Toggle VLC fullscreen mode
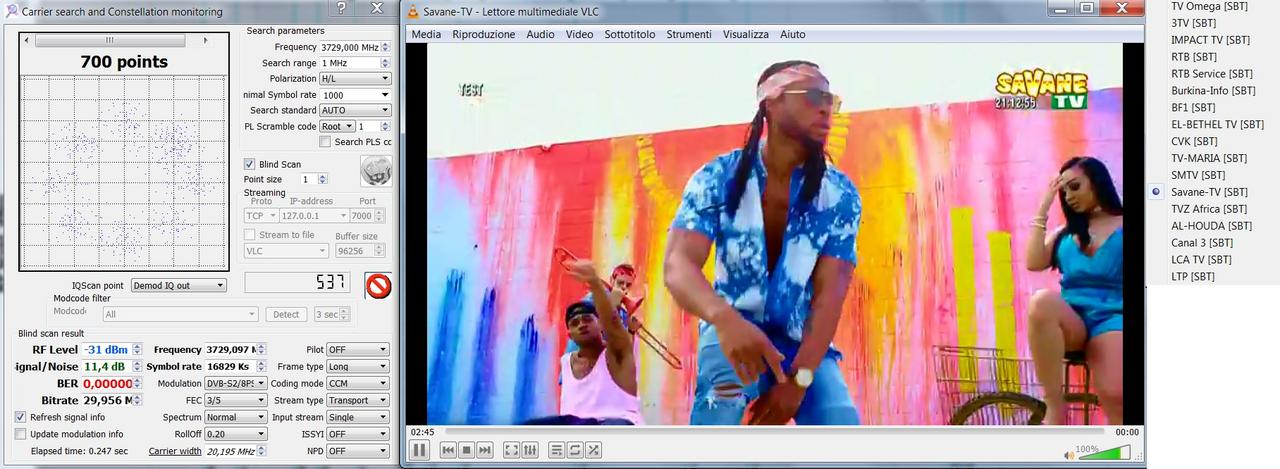Screen dimensions: 1280x469 [x=511, y=450]
